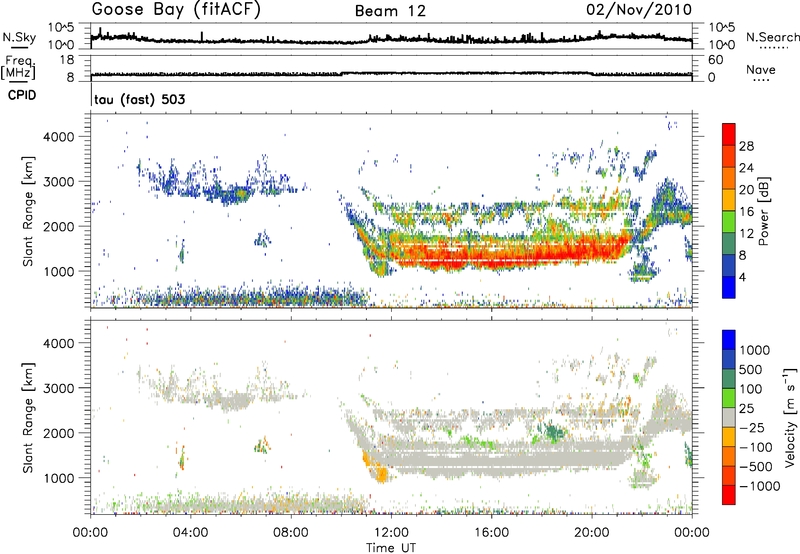
Task: Click the '4000' tick on Power panel axis
Action: tap(59, 137)
